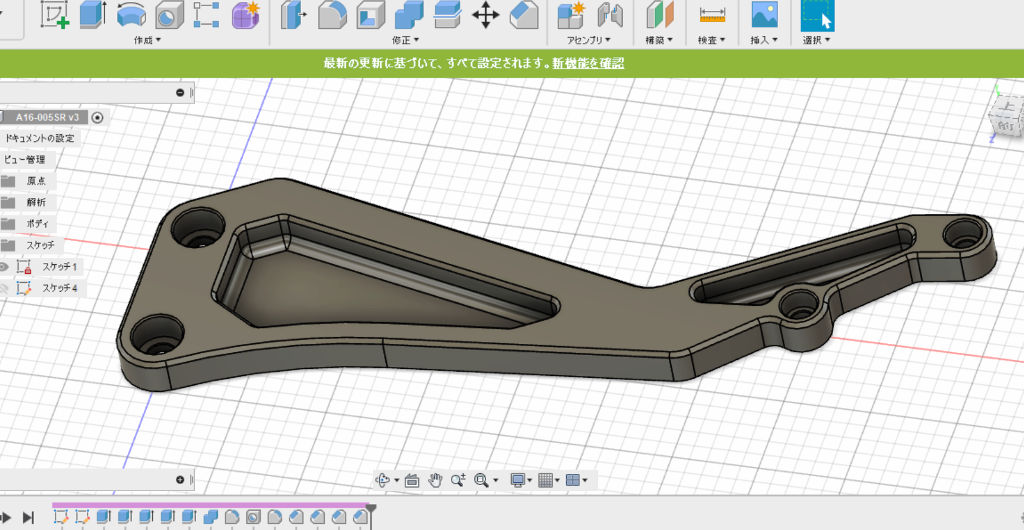Open the 作成 dropdown menu
This screenshot has width=1024, height=530.
[147, 40]
